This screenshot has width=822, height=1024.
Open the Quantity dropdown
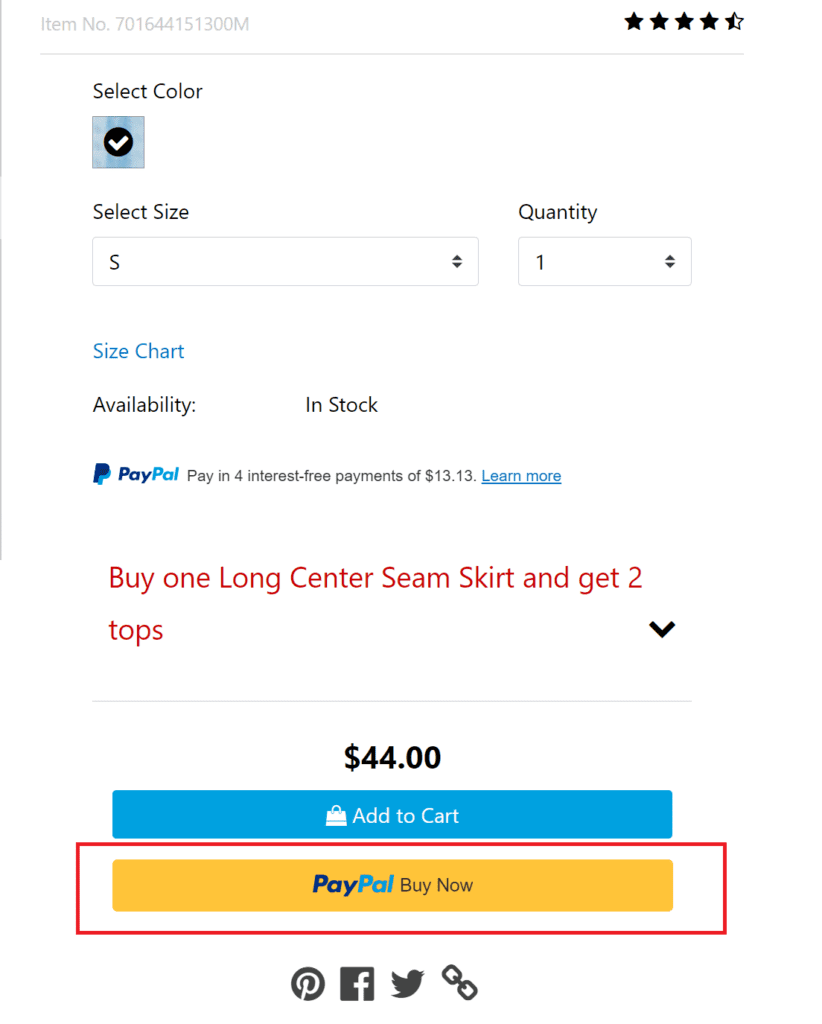(x=604, y=262)
